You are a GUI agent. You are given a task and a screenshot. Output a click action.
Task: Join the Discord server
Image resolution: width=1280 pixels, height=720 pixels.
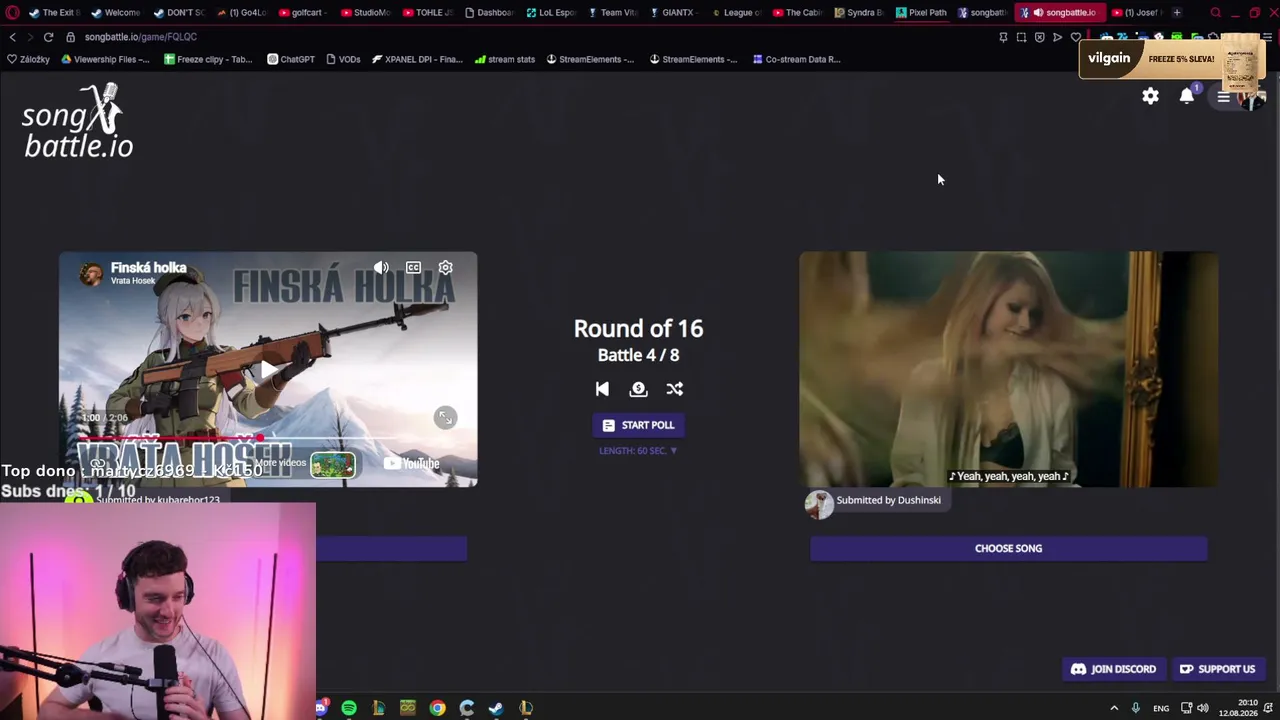(1113, 669)
